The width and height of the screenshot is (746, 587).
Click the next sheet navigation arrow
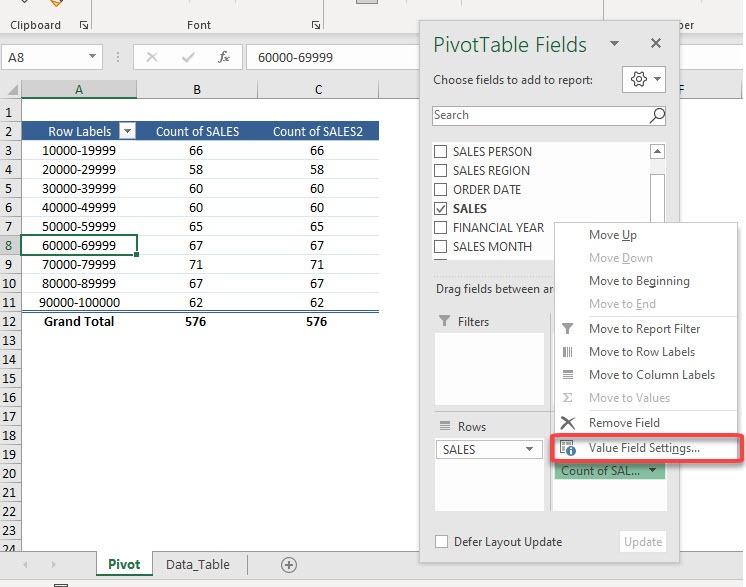tap(53, 565)
